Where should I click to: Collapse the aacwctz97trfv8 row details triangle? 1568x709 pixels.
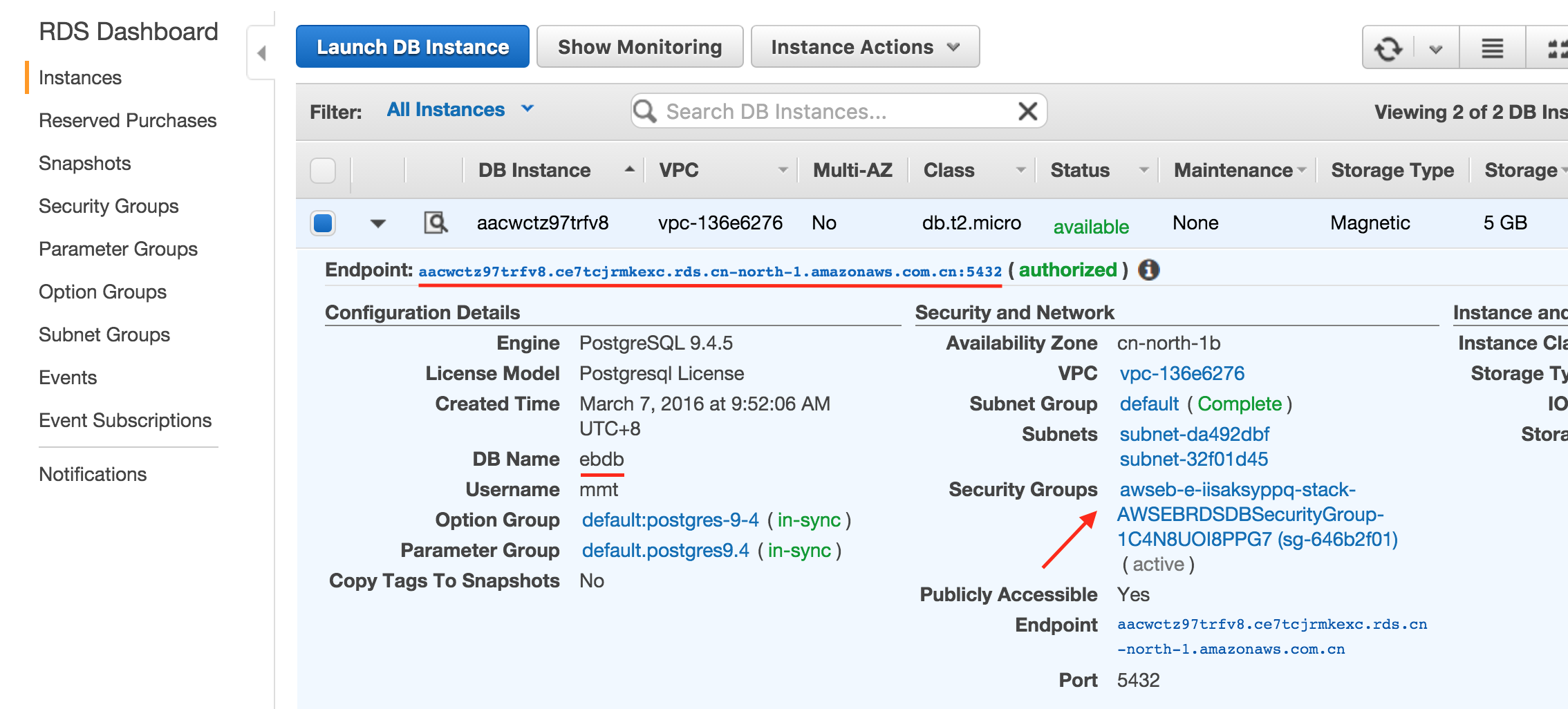click(377, 223)
